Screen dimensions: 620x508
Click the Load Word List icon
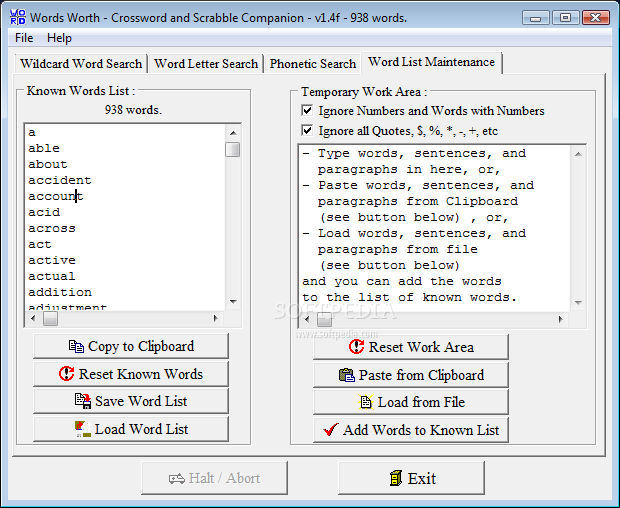[x=83, y=429]
